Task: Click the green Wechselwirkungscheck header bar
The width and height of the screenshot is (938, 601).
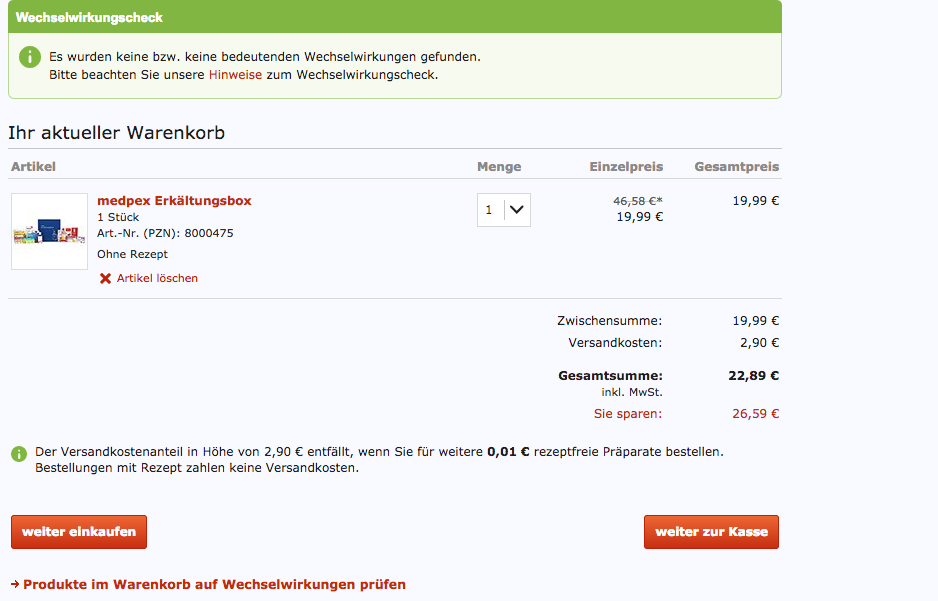Action: [x=394, y=17]
